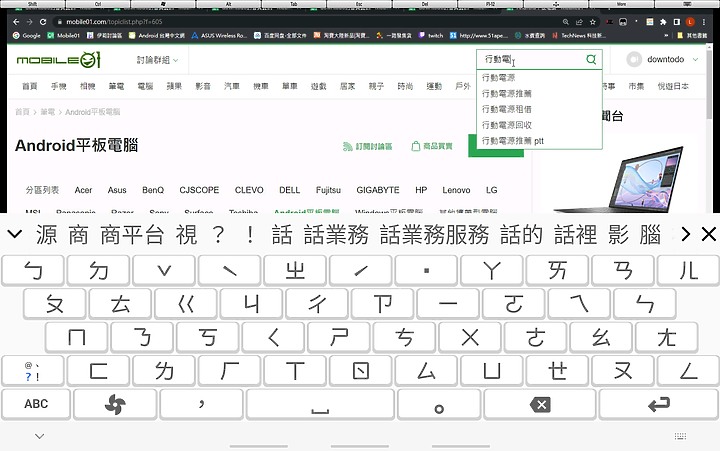Show more candidates with right arrow
720x451 pixels.
click(x=686, y=234)
